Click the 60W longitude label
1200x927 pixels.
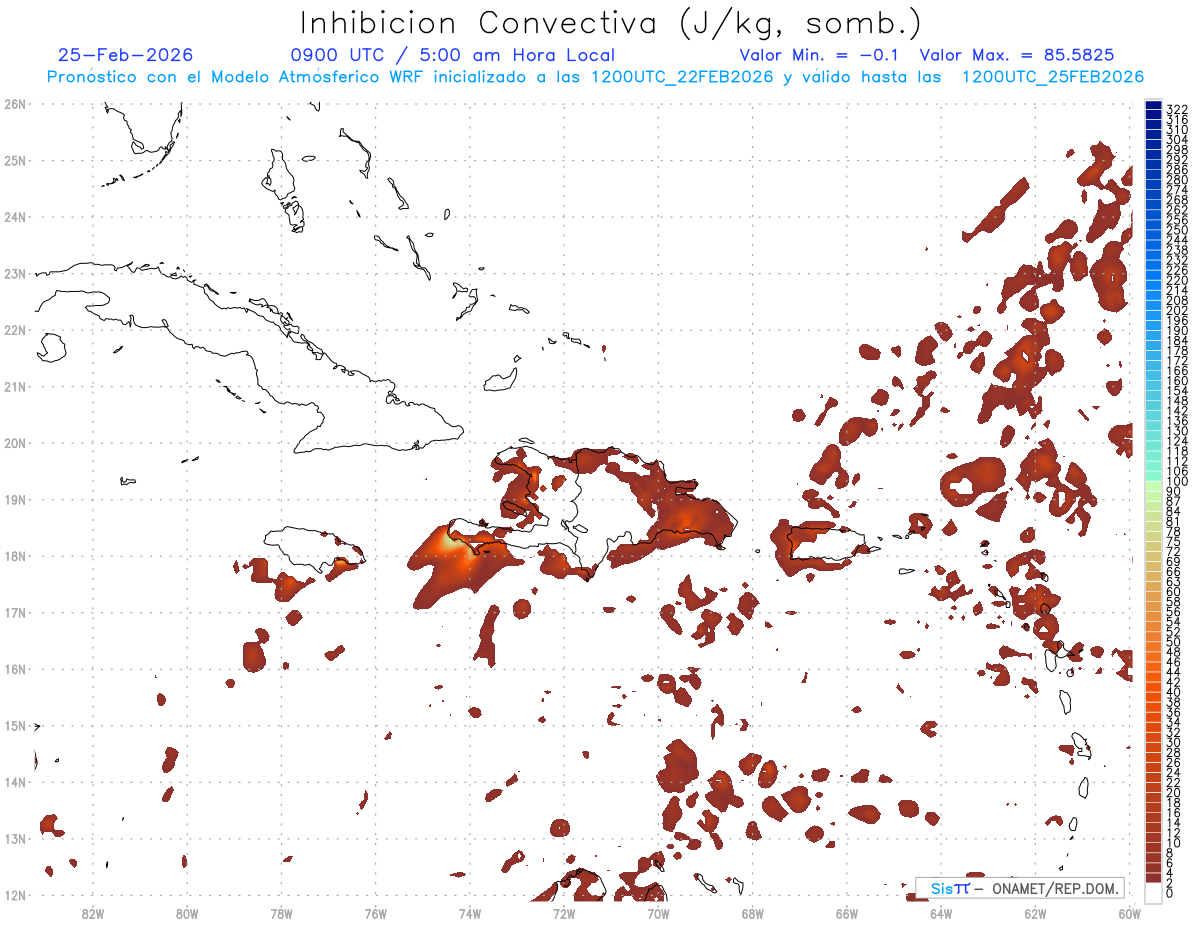click(1130, 912)
